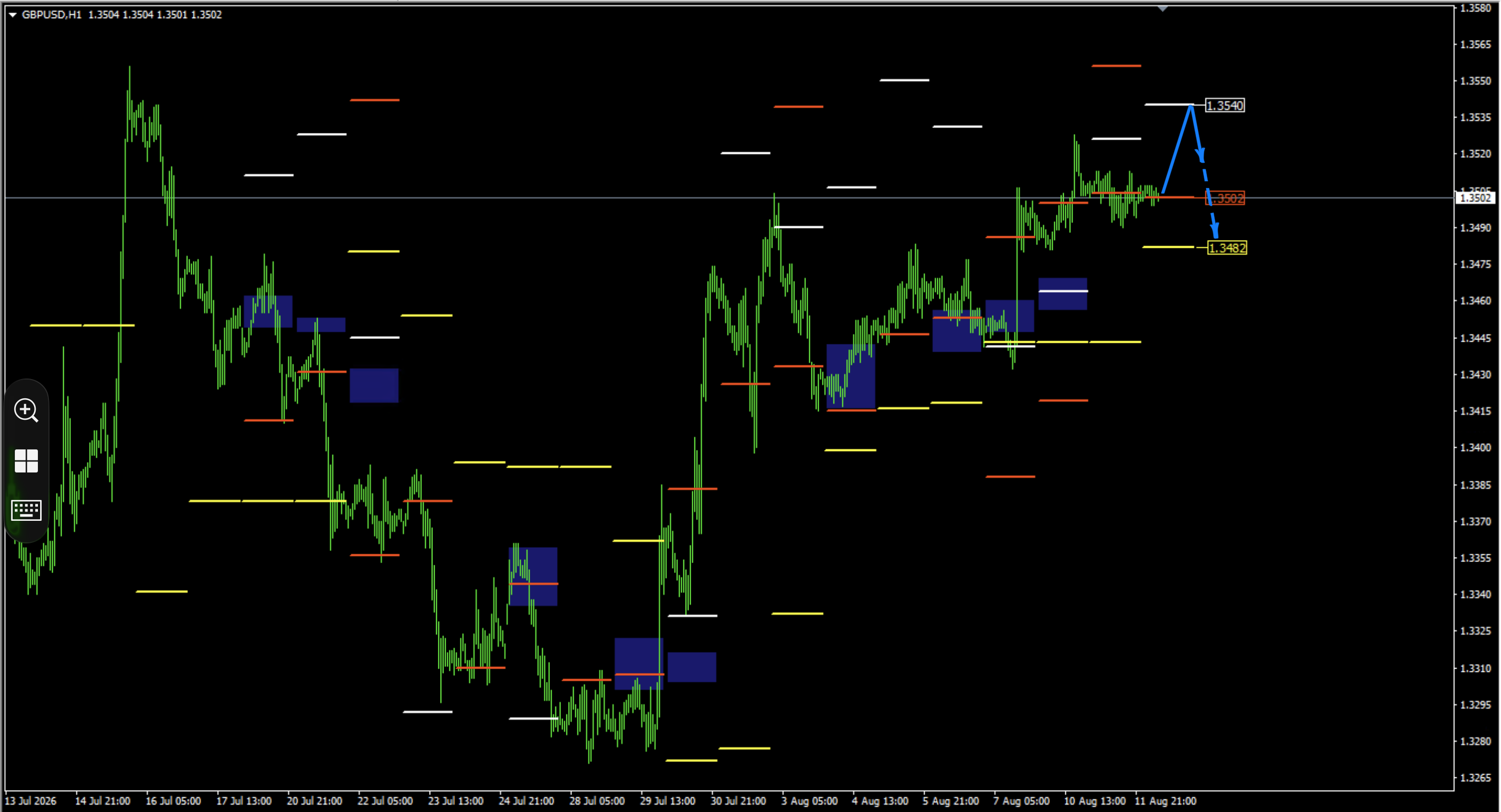Screen dimensions: 1501x812
Task: Click the red 1.3502 level label
Action: [x=1225, y=199]
